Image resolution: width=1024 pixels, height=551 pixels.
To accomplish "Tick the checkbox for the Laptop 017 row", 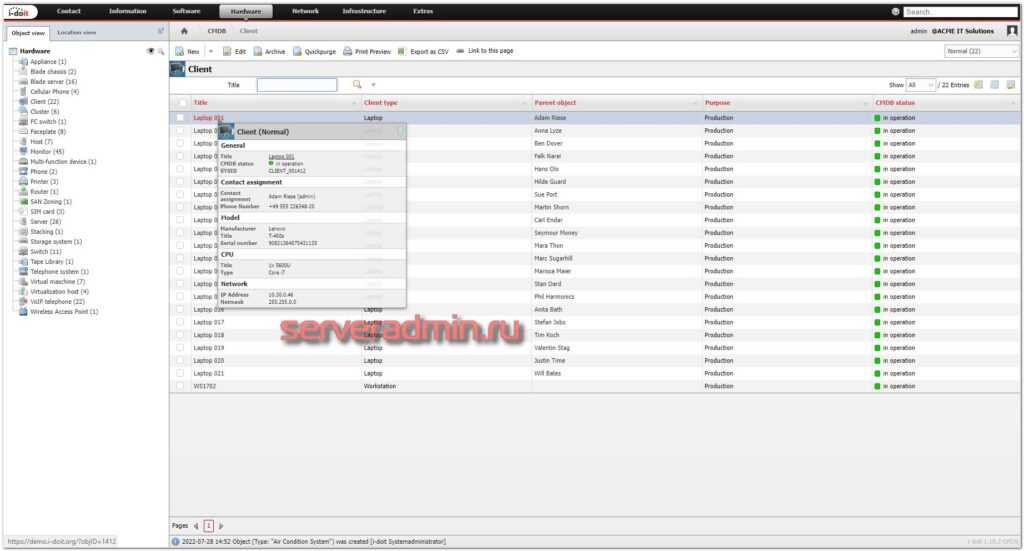I will click(x=180, y=322).
